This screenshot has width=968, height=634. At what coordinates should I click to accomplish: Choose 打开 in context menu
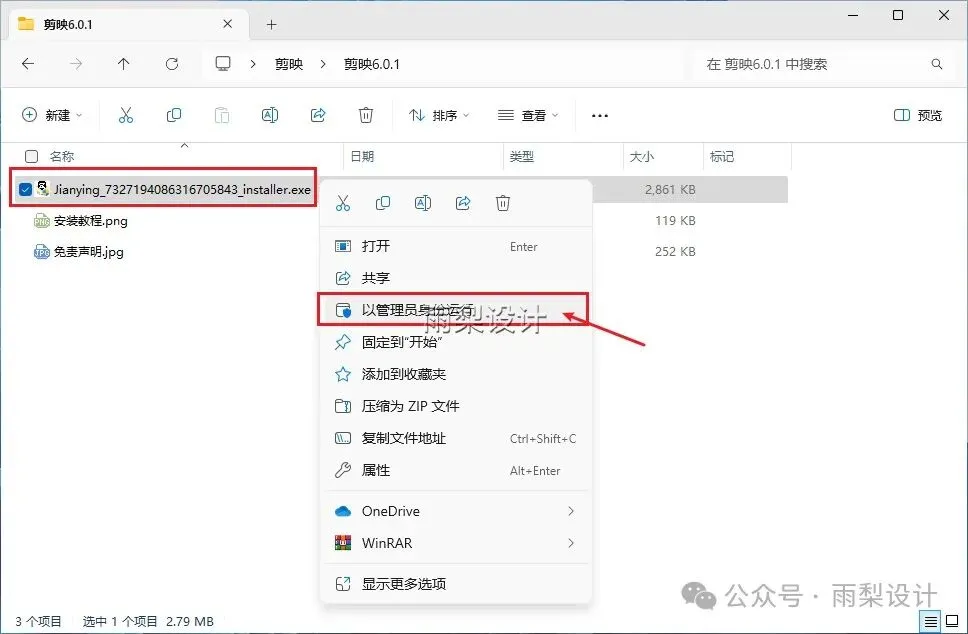point(456,246)
